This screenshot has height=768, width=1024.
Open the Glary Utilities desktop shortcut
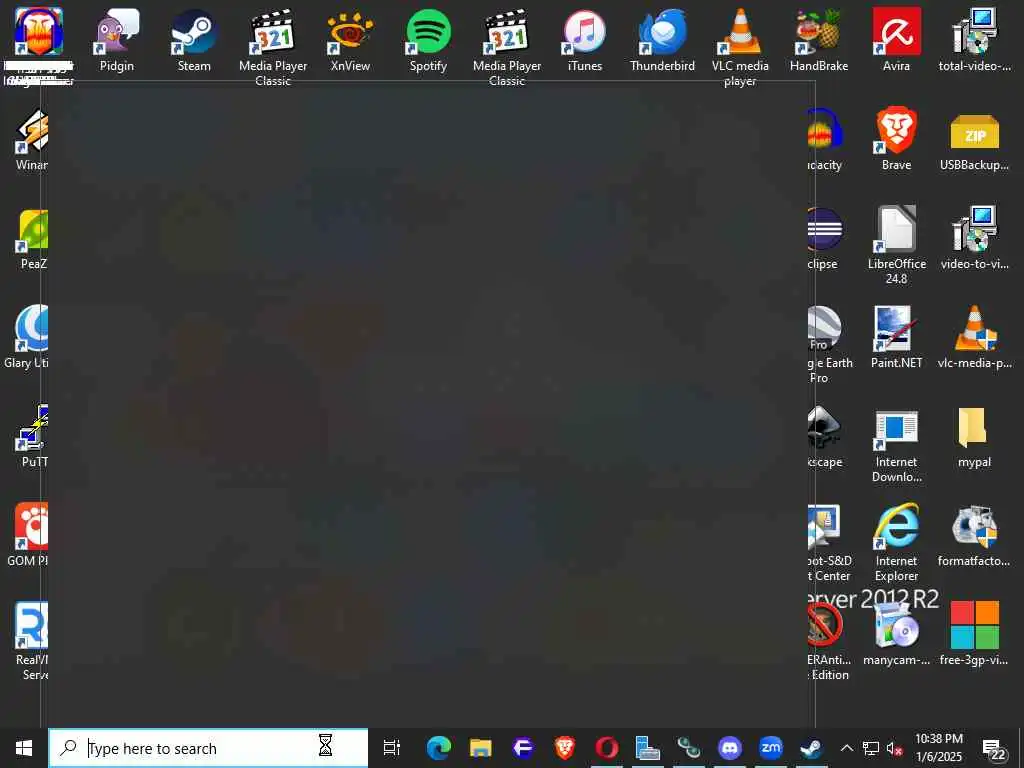pos(26,337)
